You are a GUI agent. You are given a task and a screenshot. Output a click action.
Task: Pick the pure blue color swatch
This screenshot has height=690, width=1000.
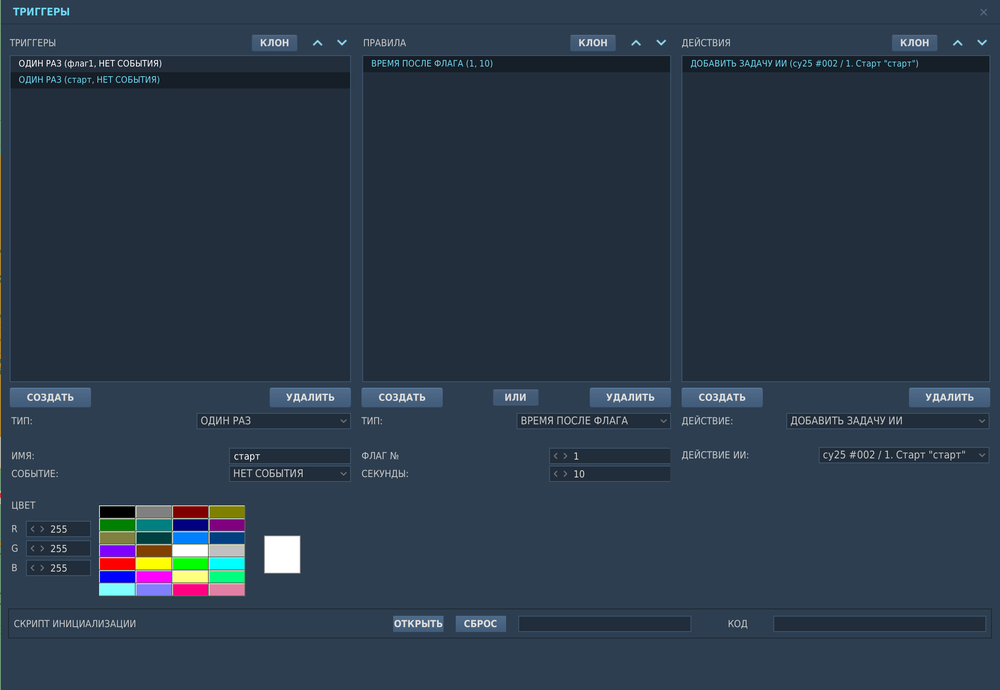pos(117,576)
